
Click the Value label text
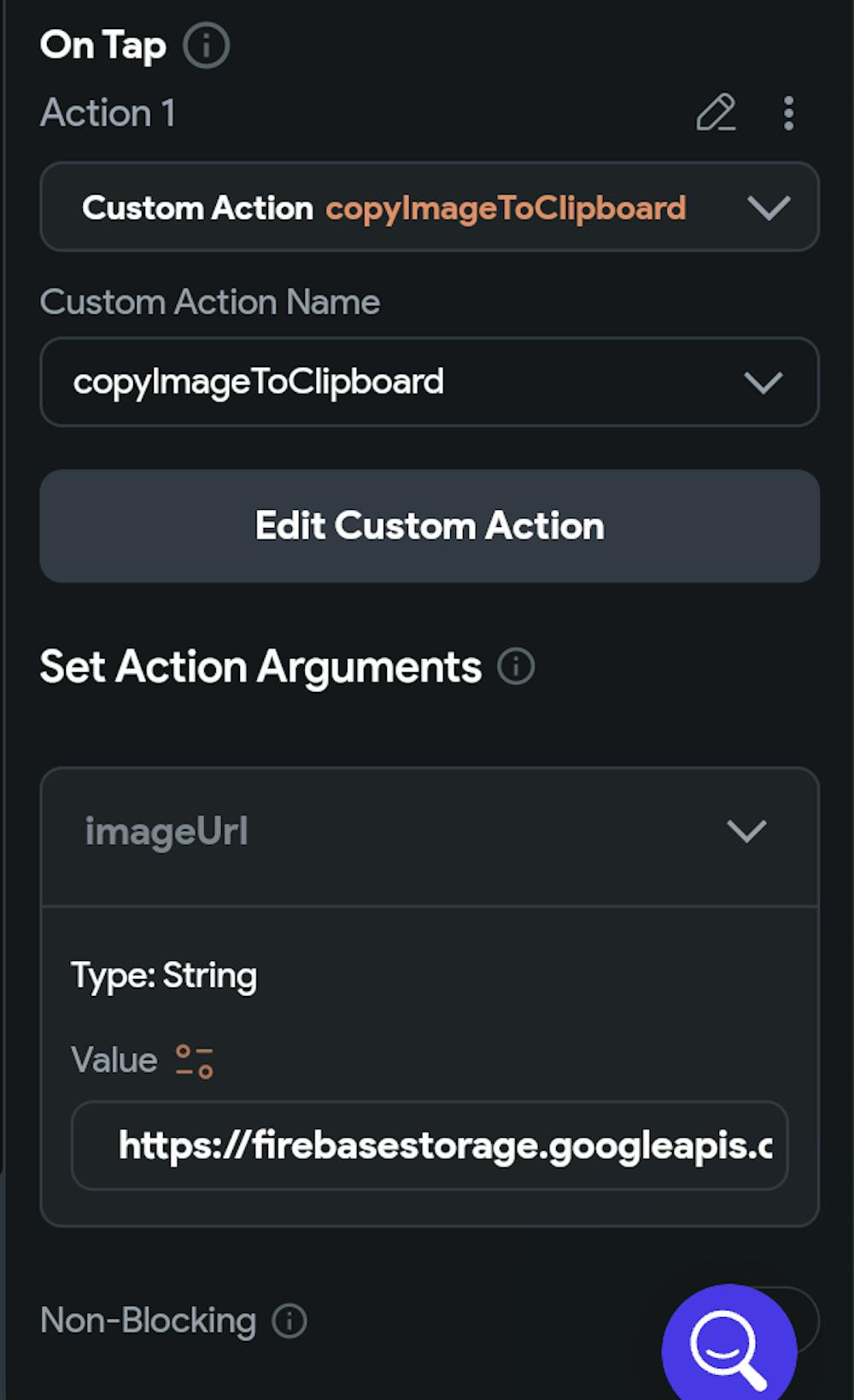tap(114, 1060)
